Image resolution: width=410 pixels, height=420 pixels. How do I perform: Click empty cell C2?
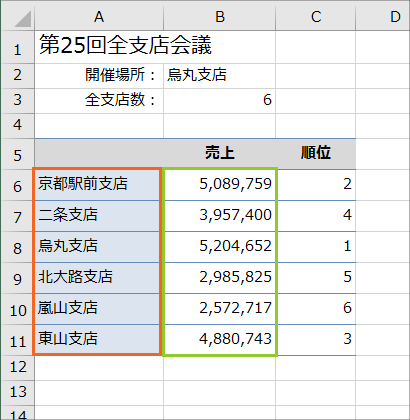point(316,76)
